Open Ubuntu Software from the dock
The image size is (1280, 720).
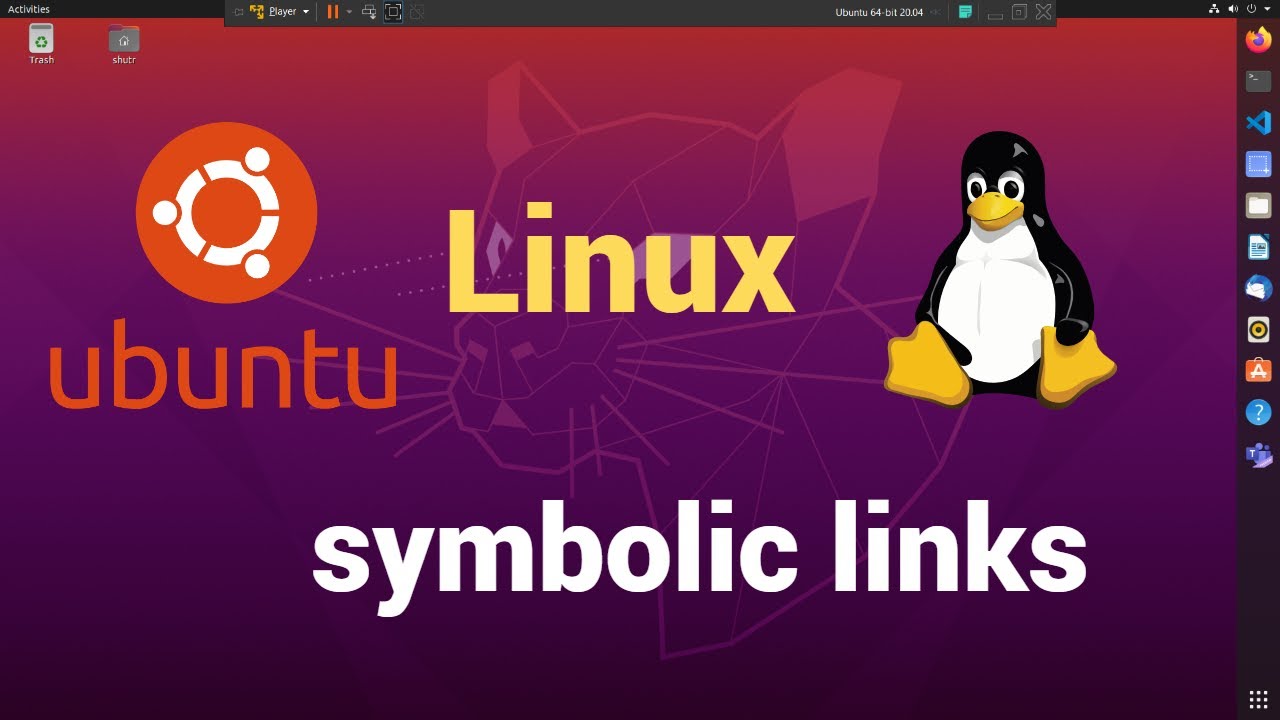tap(1258, 369)
